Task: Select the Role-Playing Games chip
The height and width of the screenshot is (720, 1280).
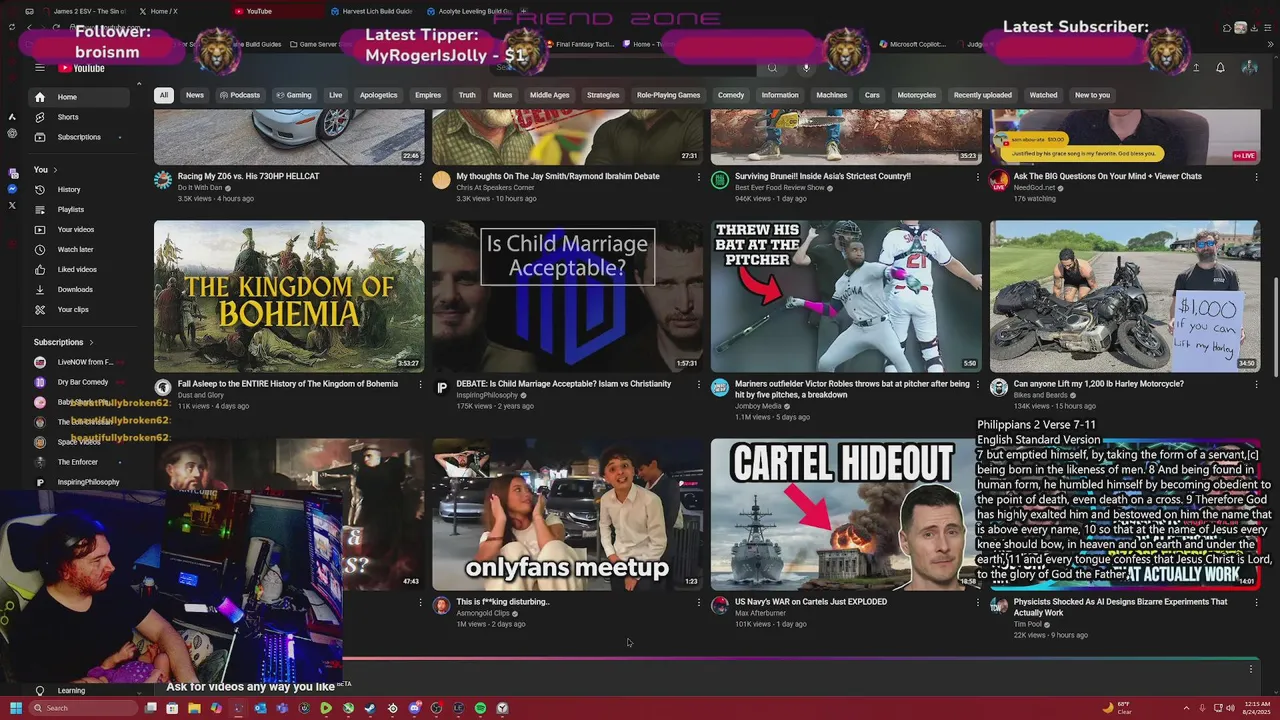Action: 668,95
